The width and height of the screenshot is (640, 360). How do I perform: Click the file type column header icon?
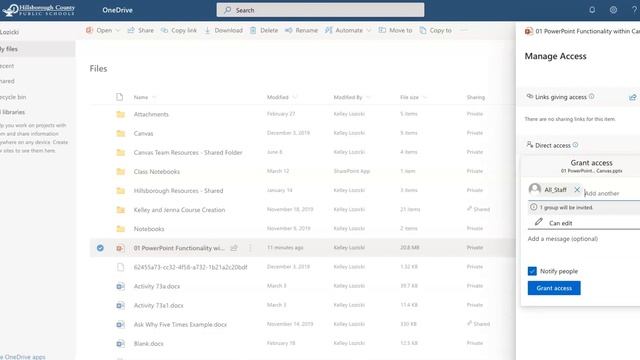(119, 97)
